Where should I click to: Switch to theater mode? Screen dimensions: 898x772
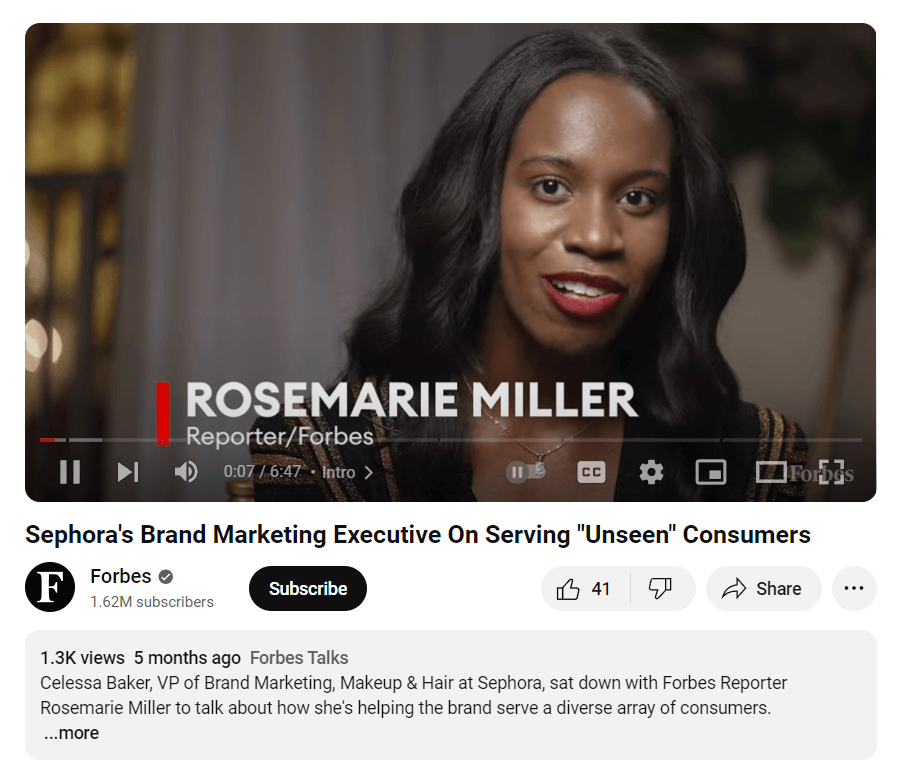(x=770, y=472)
